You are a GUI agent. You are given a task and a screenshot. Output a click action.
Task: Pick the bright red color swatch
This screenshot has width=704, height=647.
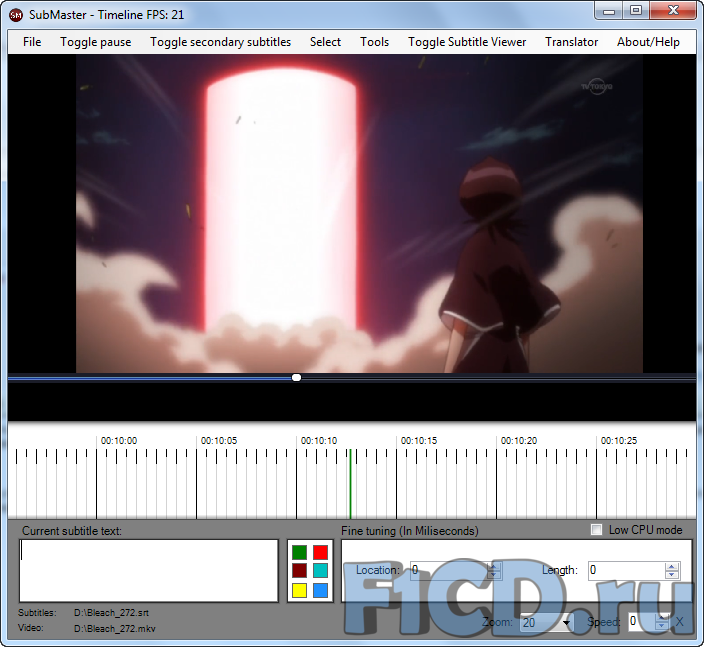pyautogui.click(x=321, y=552)
